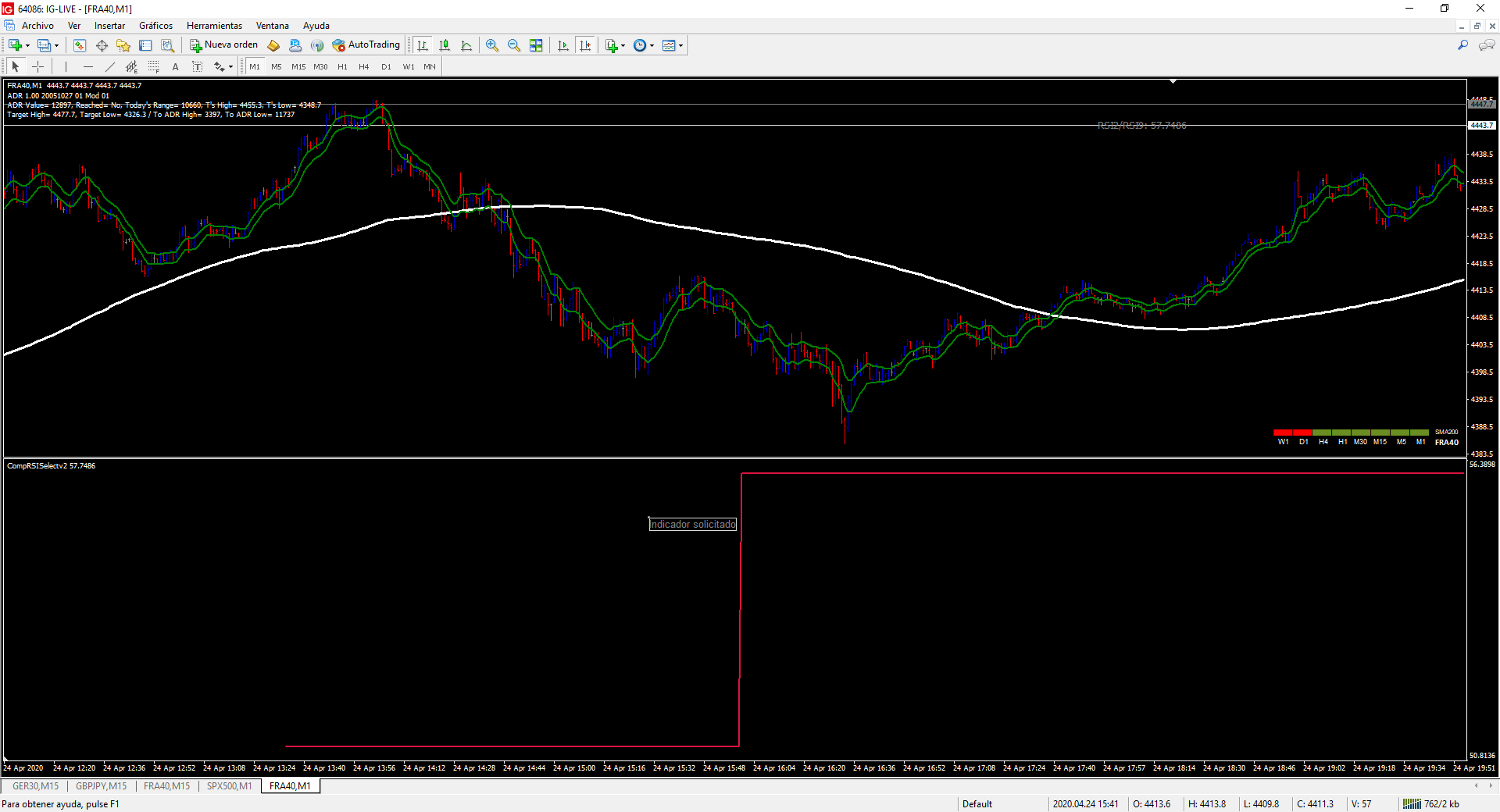Open the Data Window panel

tap(102, 45)
